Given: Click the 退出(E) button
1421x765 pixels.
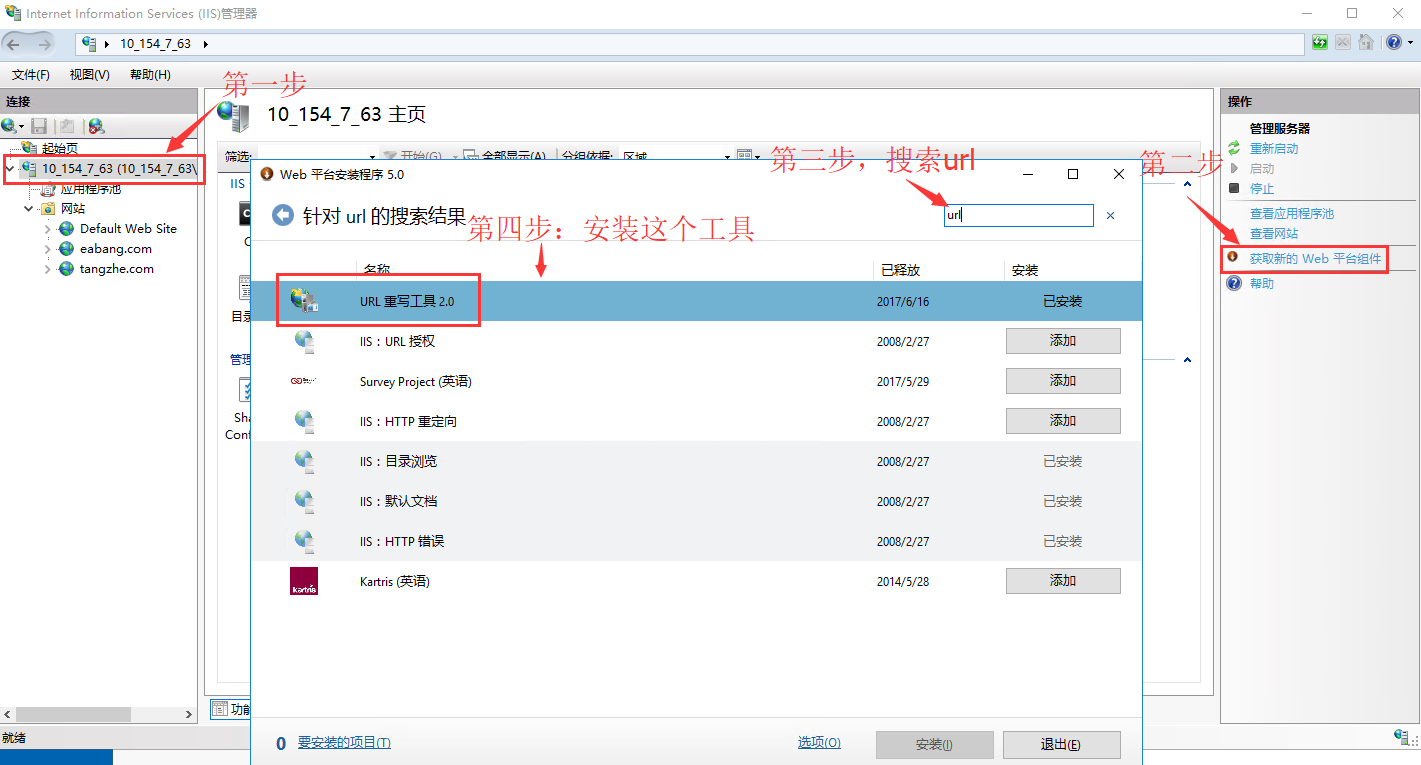Looking at the screenshot, I should pyautogui.click(x=1061, y=745).
